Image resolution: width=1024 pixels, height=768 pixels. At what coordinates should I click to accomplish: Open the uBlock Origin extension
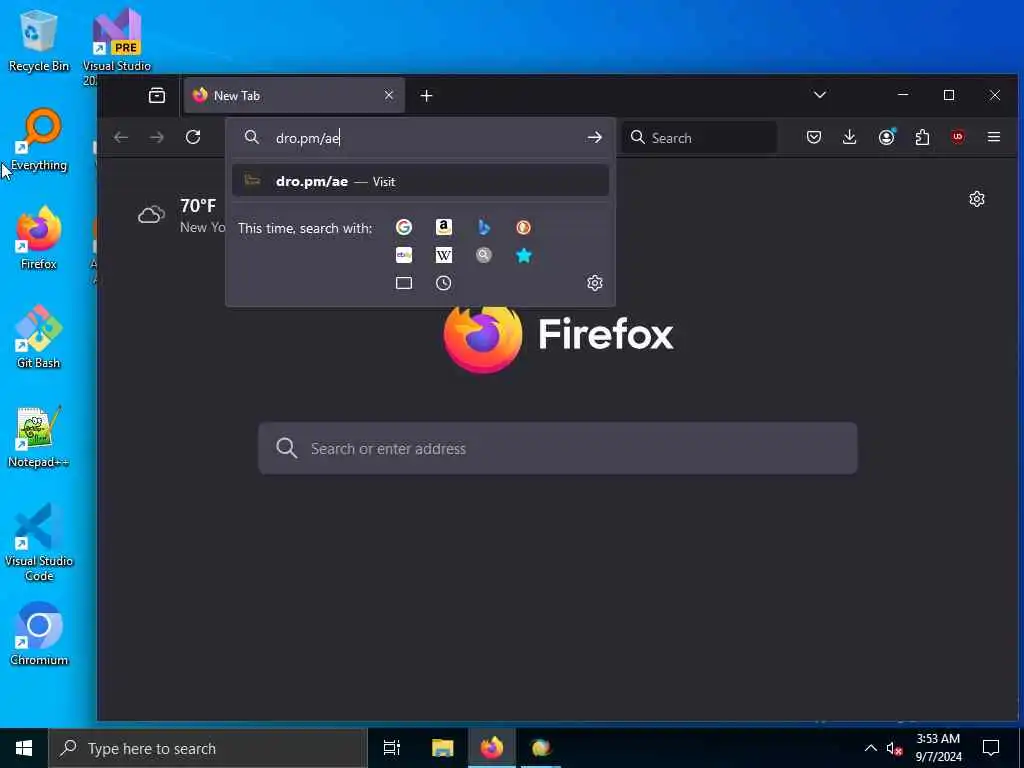click(x=958, y=137)
